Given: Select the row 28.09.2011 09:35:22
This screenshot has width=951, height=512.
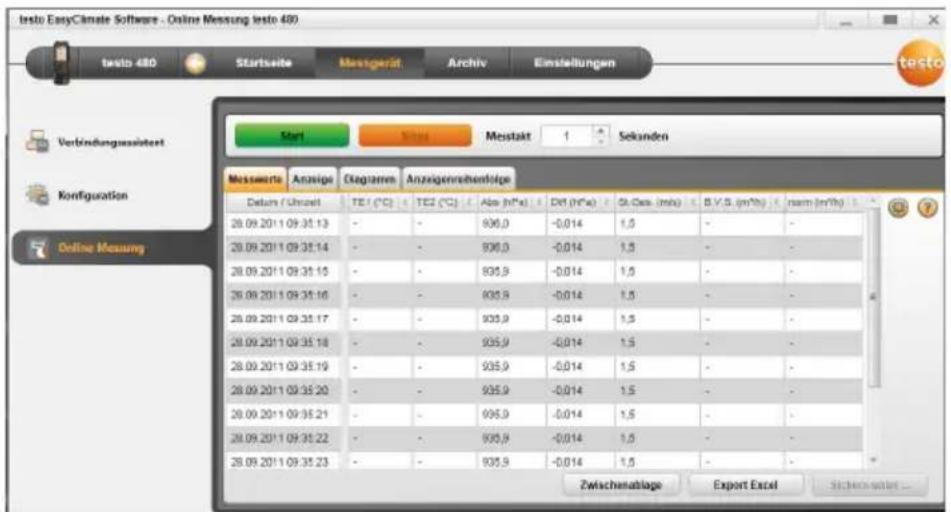Looking at the screenshot, I should (x=544, y=438).
